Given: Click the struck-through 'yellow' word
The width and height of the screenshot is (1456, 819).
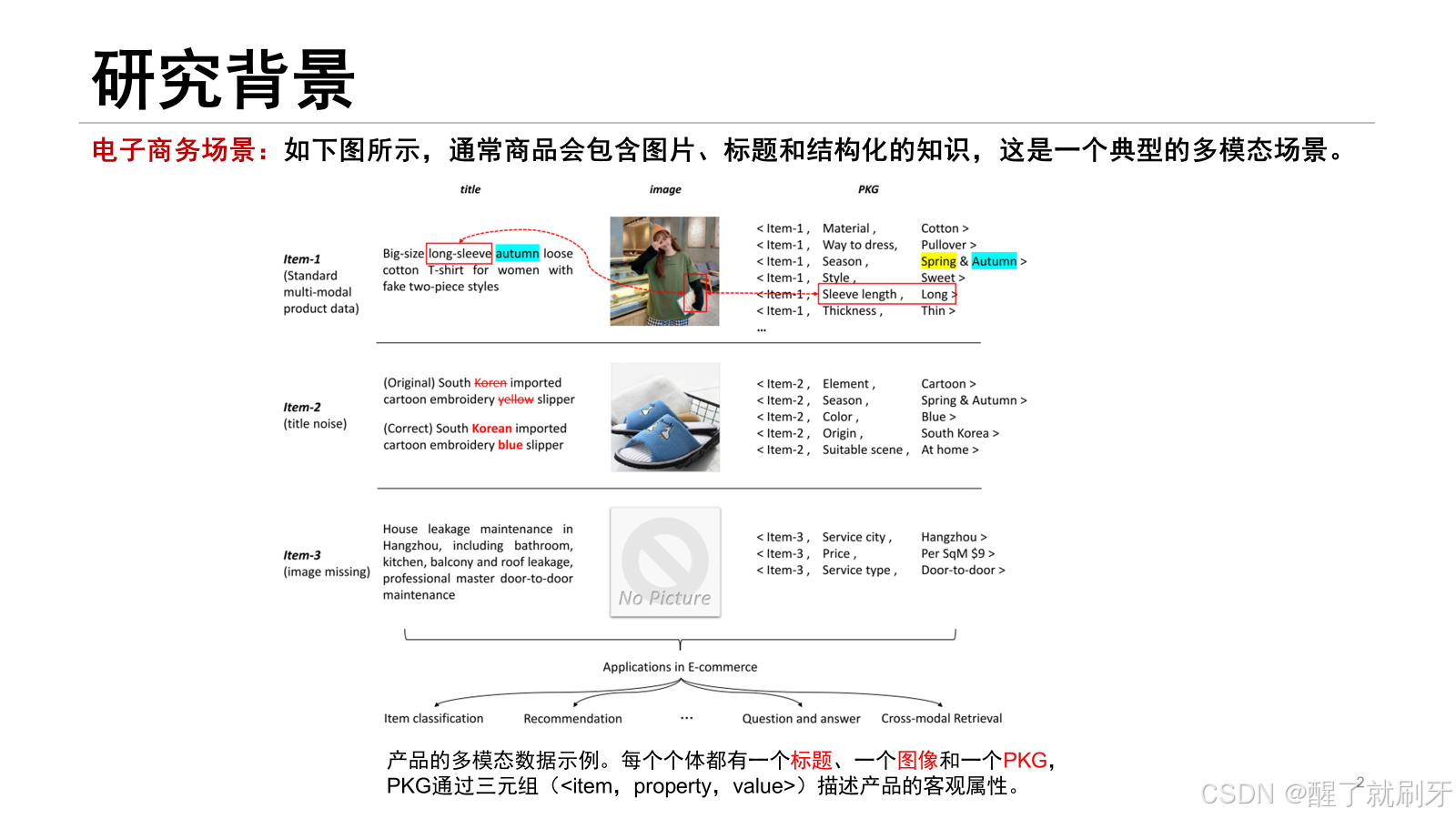Looking at the screenshot, I should click(x=516, y=399).
